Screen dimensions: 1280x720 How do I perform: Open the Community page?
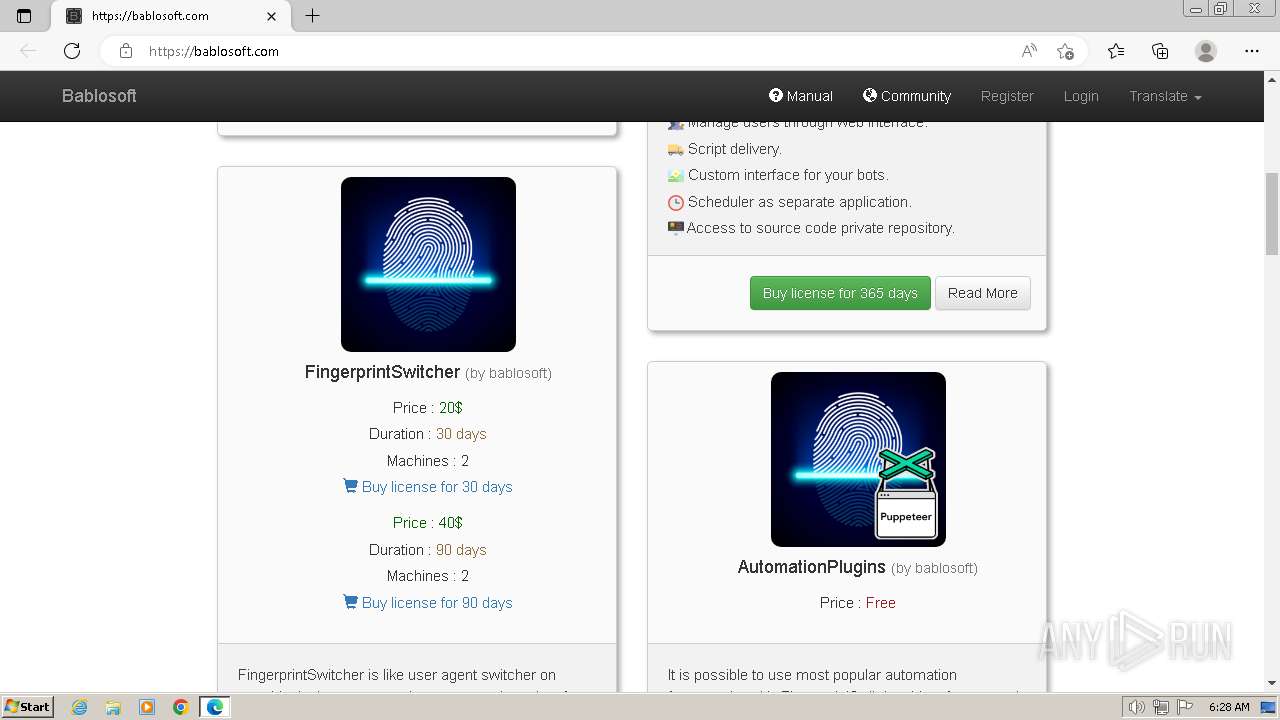pos(906,96)
